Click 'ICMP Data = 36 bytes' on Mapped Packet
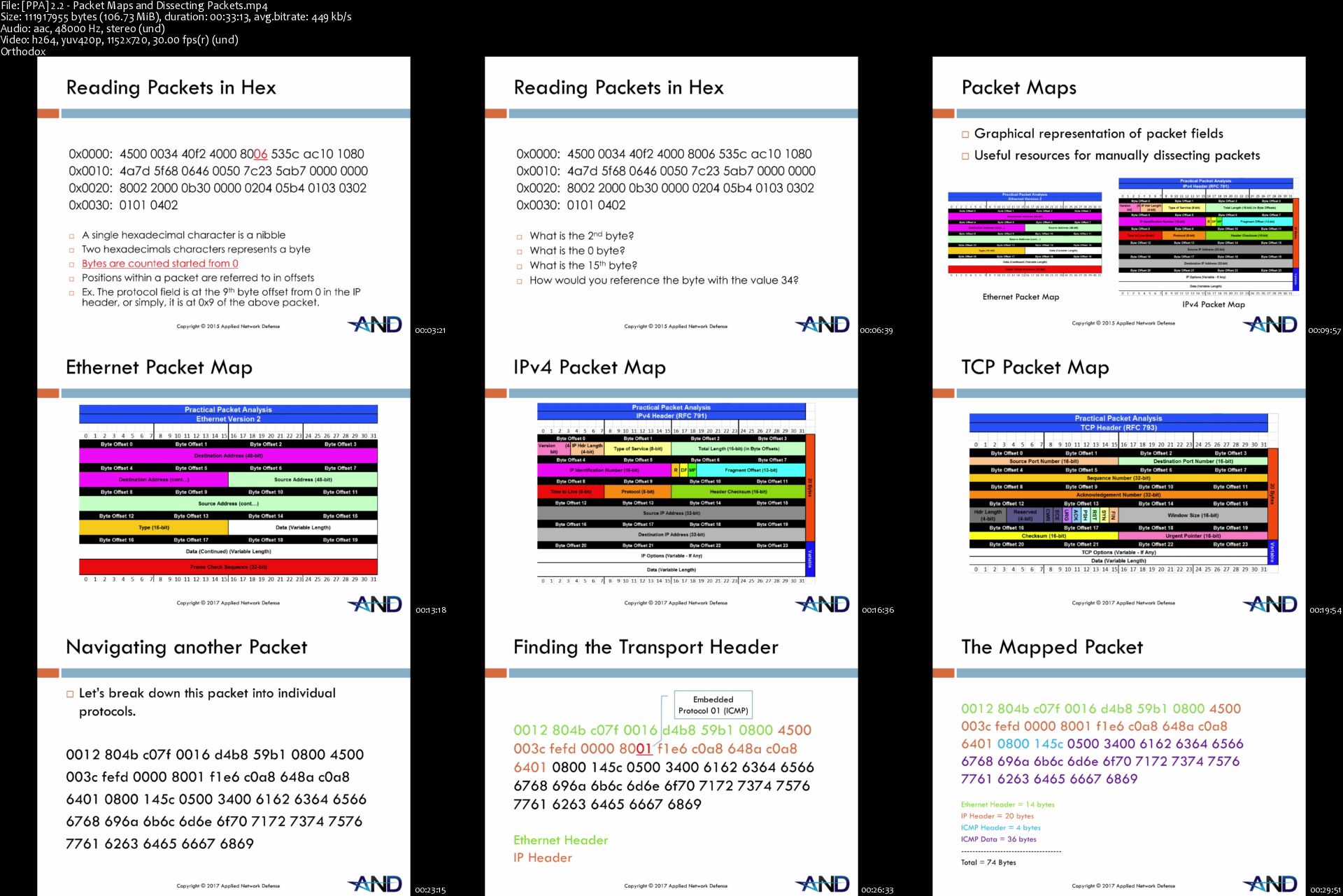The height and width of the screenshot is (896, 1343). pyautogui.click(x=999, y=839)
